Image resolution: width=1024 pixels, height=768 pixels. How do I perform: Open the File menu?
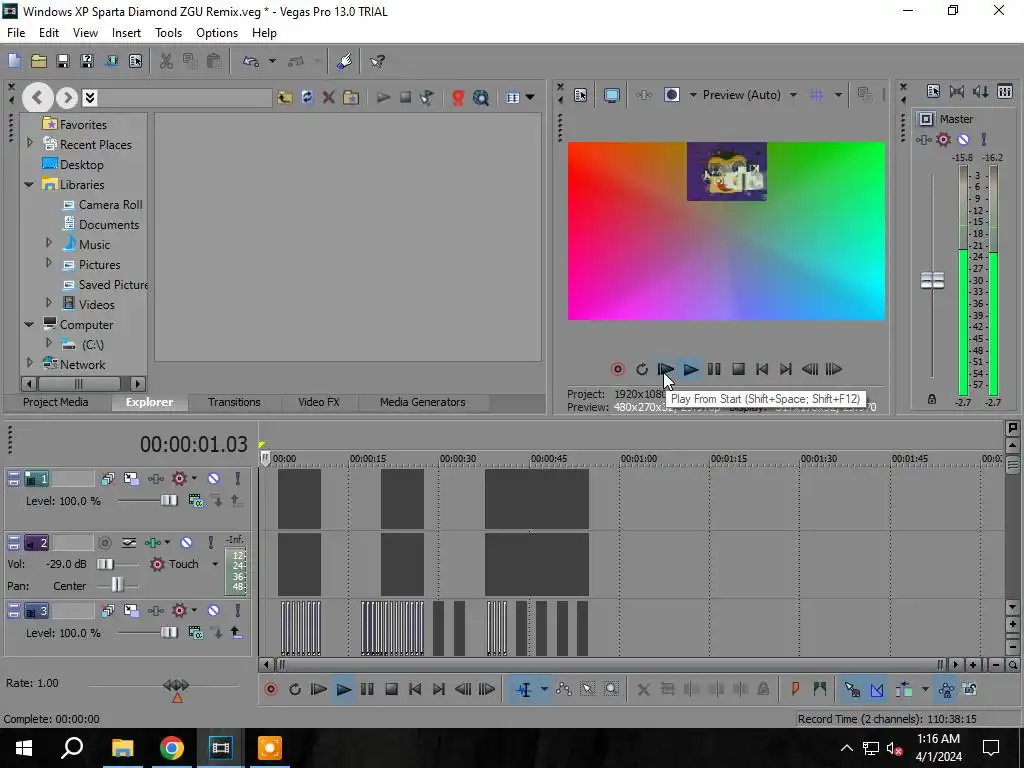coord(16,33)
